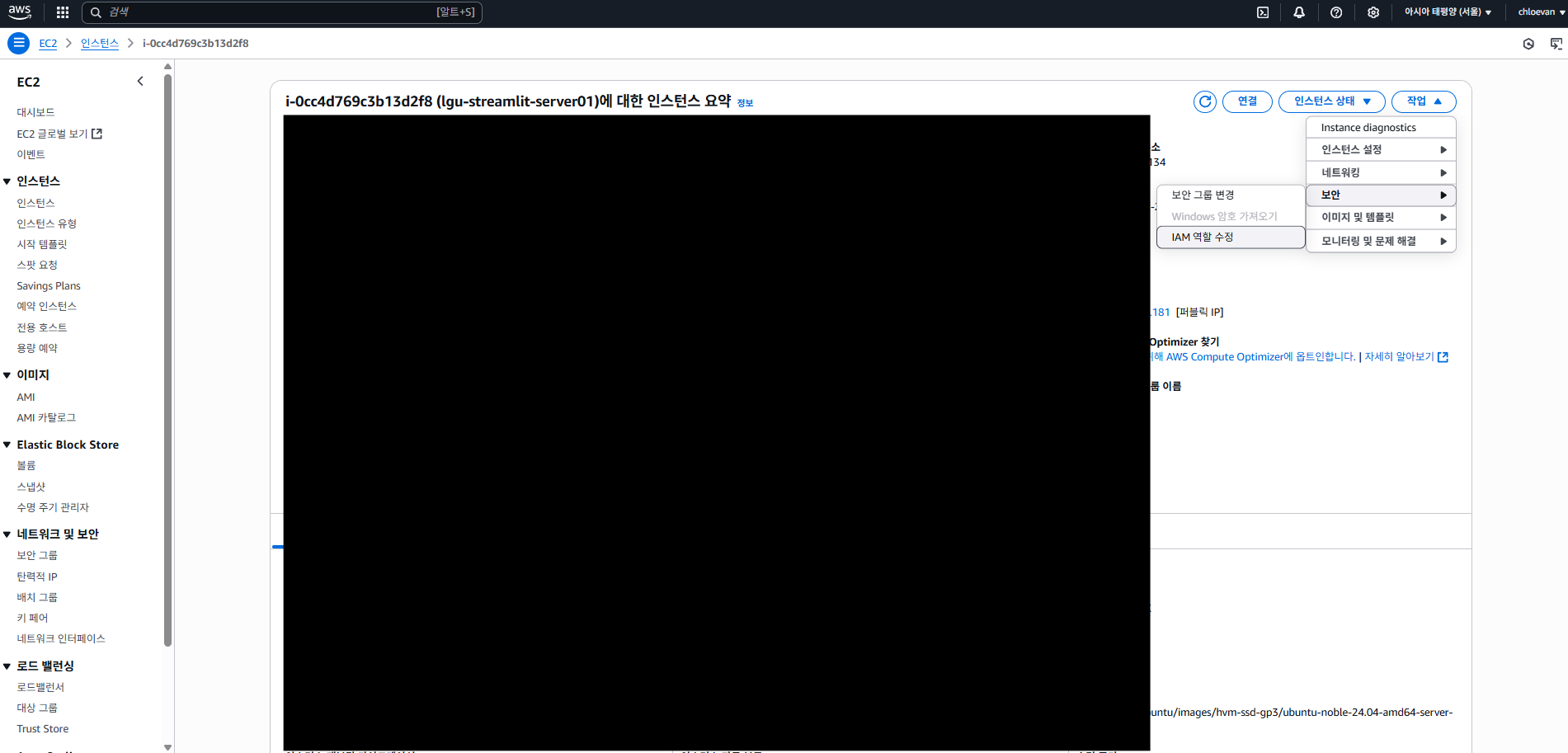Open 스팟 요청 in the sidebar
Image resolution: width=1568 pixels, height=753 pixels.
pos(37,265)
